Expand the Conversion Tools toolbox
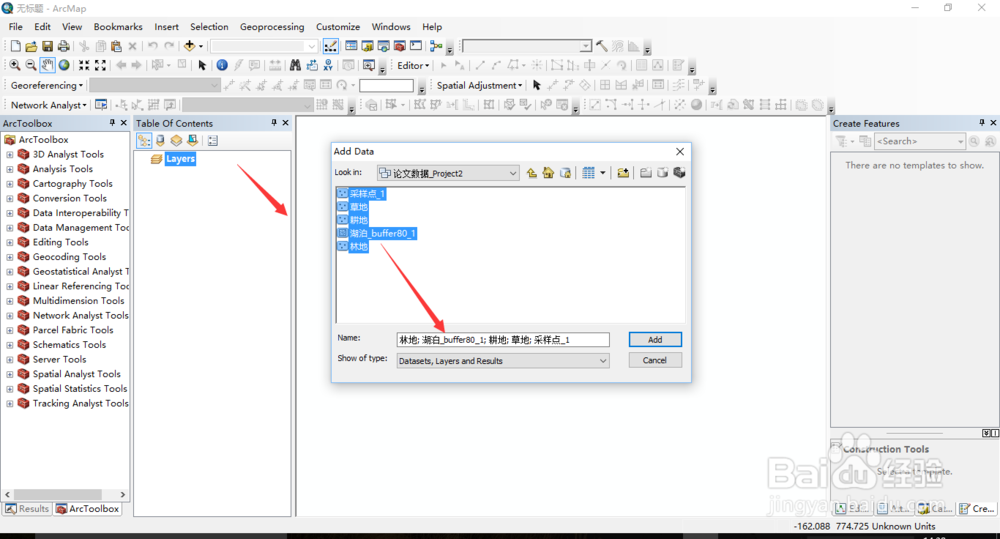This screenshot has width=1000, height=539. (10, 198)
